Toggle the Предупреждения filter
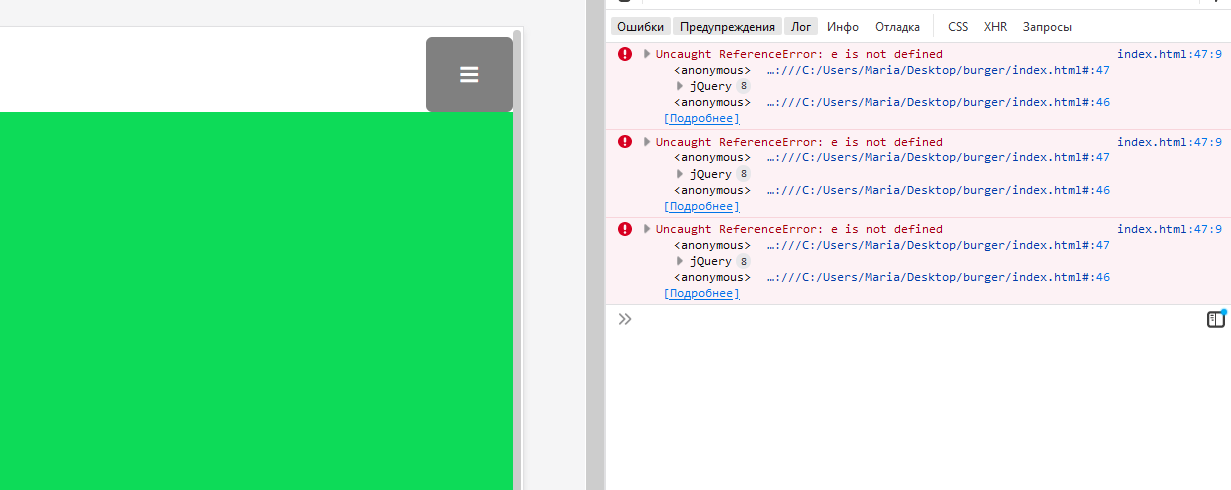The image size is (1231, 490). [727, 27]
